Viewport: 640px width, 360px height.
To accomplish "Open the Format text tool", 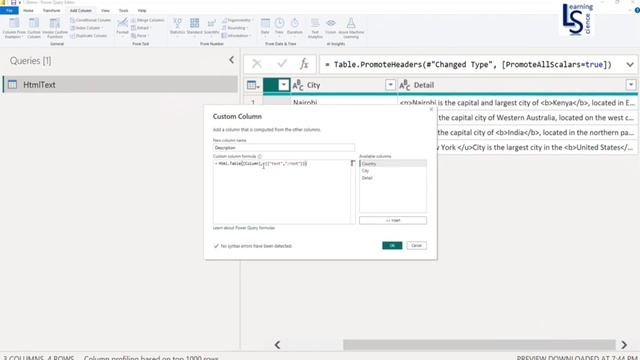I will click(x=122, y=27).
